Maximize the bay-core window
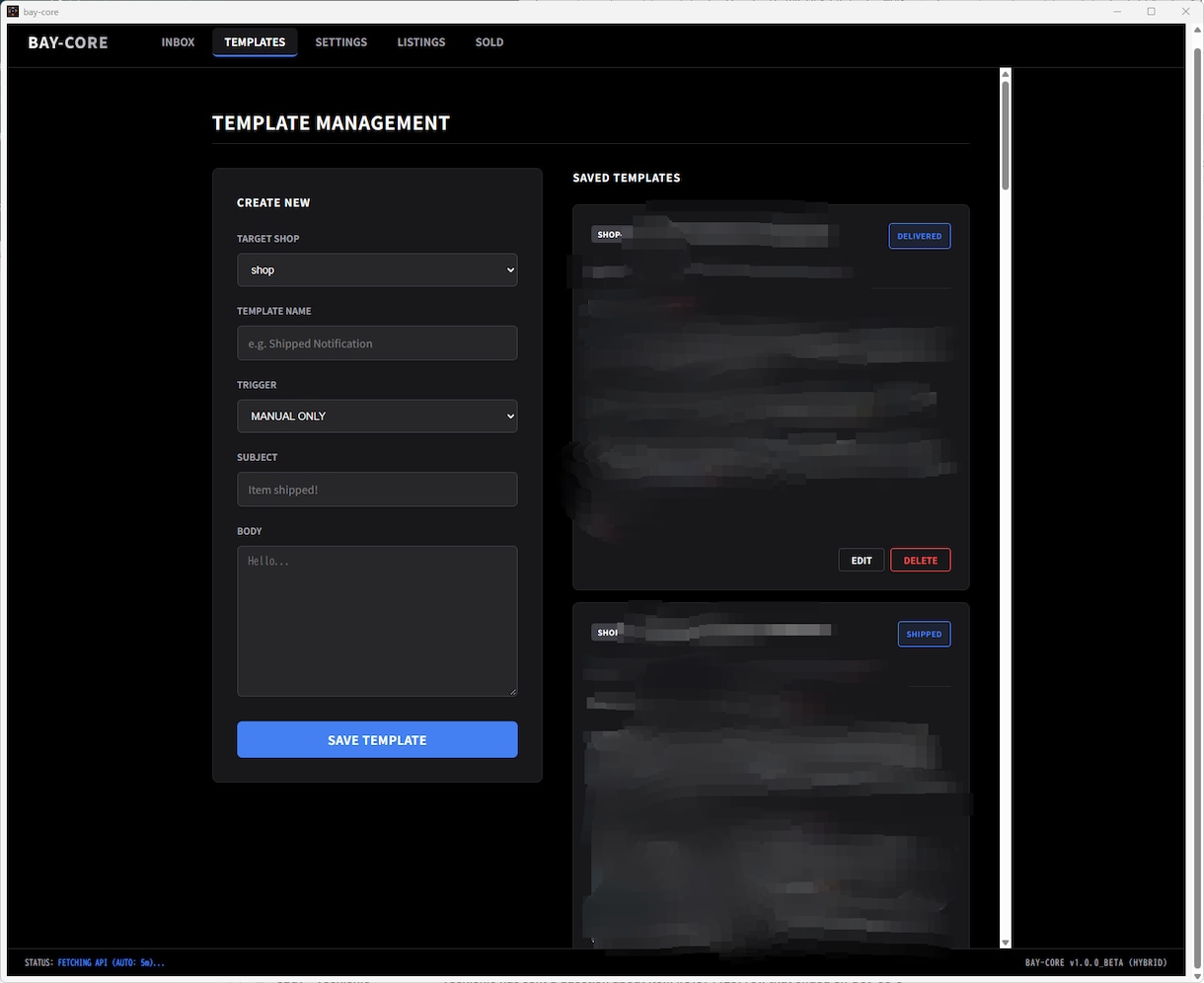Screen dimensions: 1204x983 pyautogui.click(x=1151, y=12)
